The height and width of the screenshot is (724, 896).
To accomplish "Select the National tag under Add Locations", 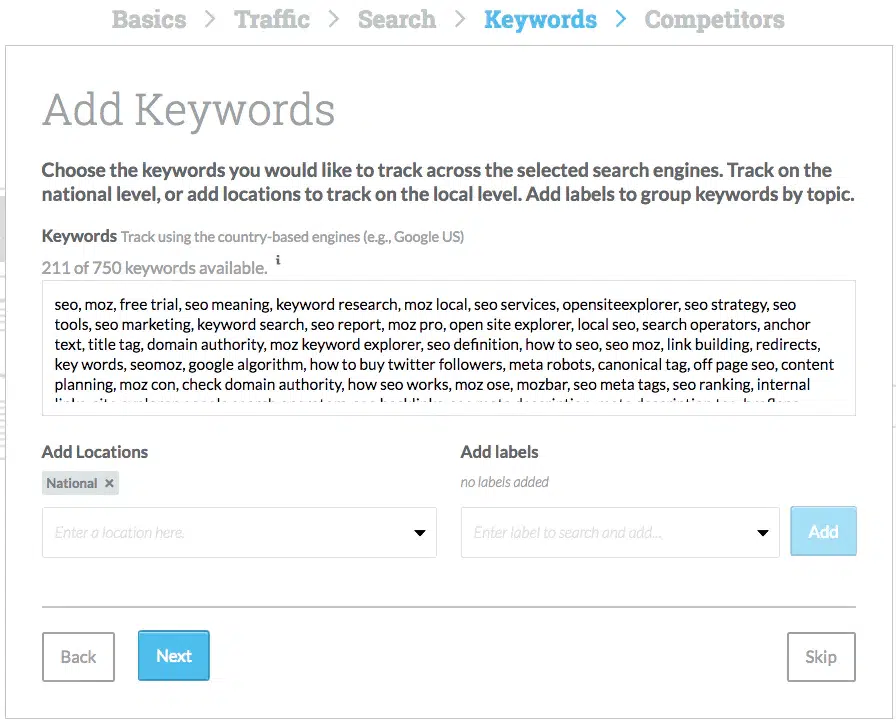I will coord(72,482).
